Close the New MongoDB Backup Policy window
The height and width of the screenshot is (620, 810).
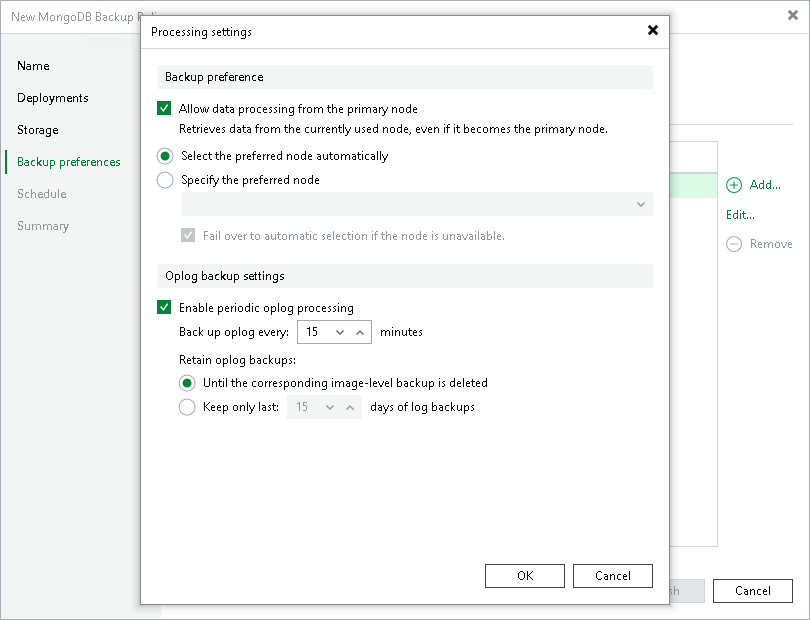(x=793, y=16)
